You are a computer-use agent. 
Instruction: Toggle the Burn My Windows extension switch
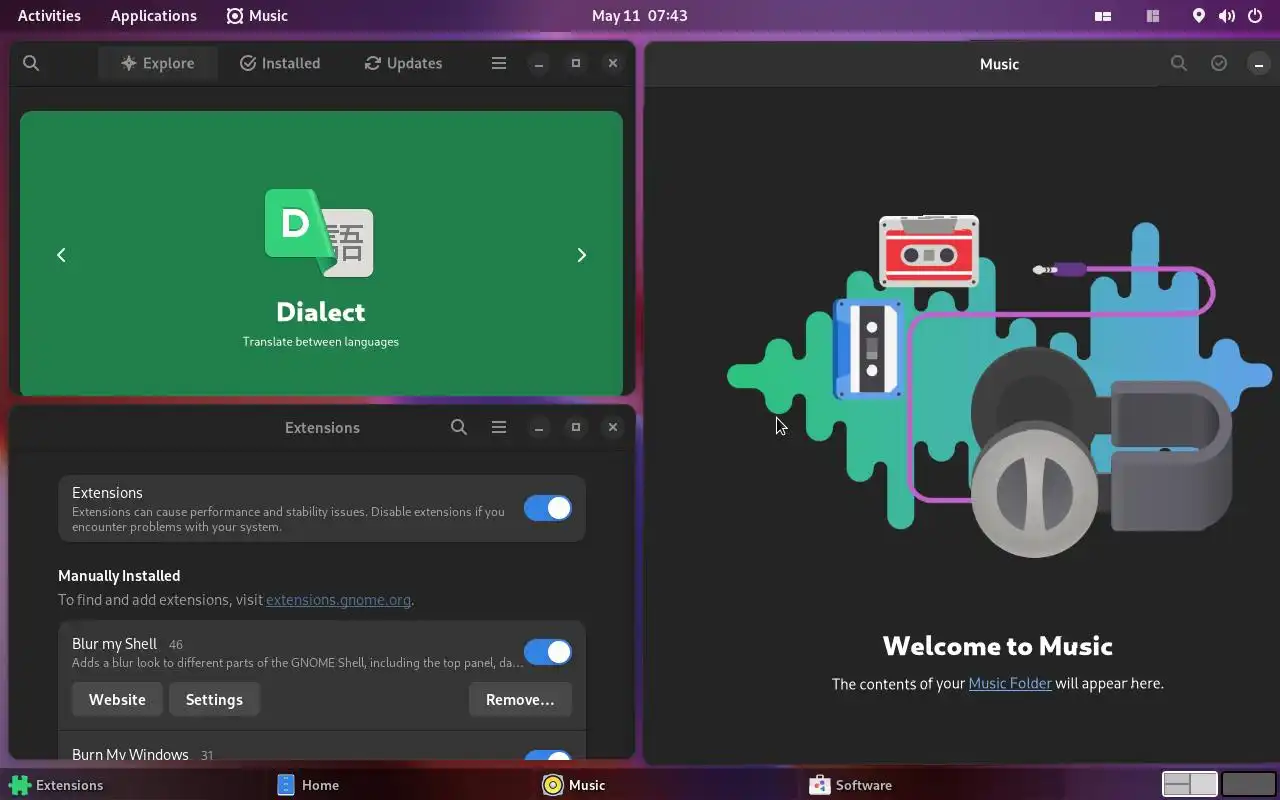548,755
